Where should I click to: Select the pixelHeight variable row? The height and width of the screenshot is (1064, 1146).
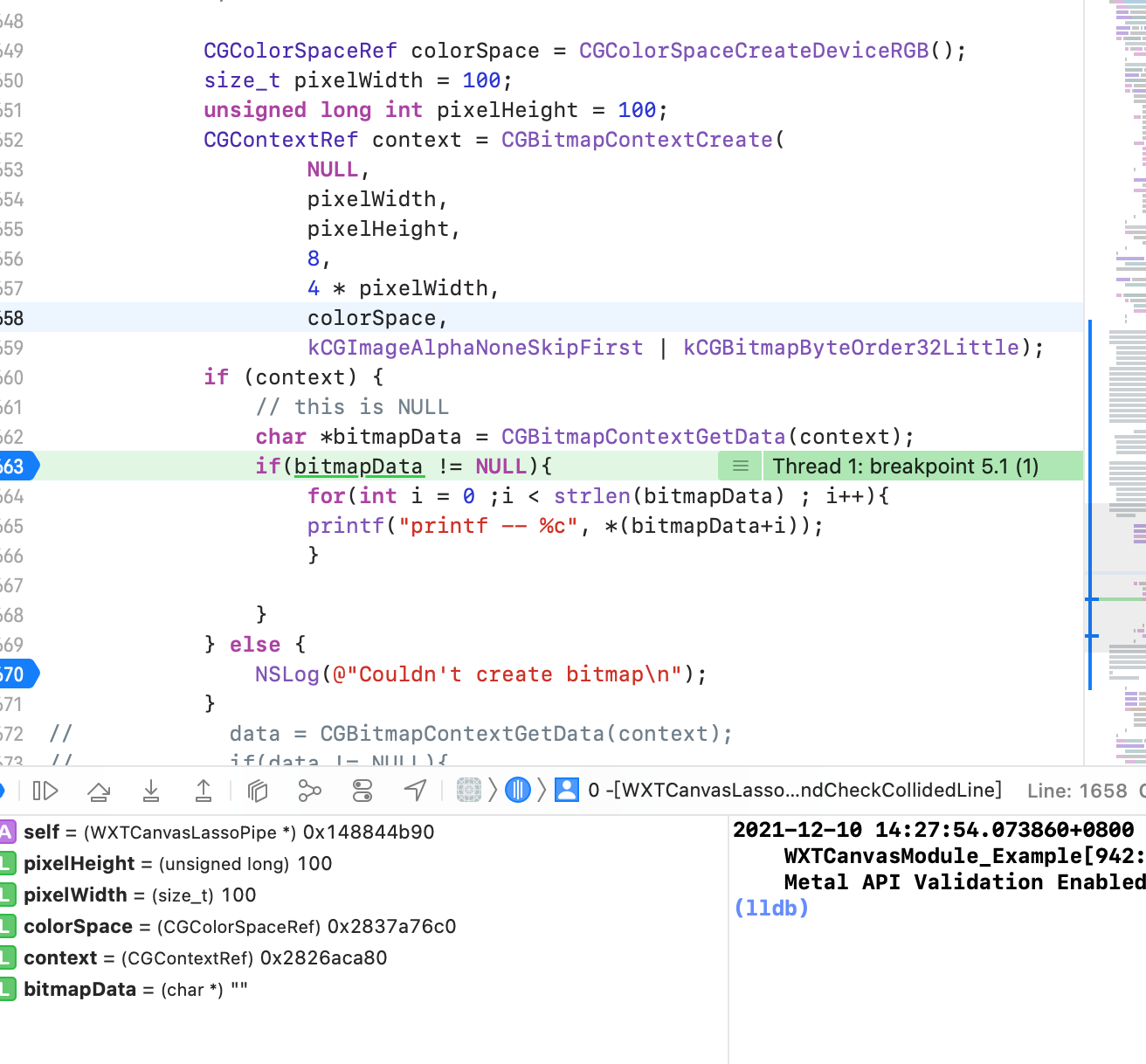coord(363,864)
